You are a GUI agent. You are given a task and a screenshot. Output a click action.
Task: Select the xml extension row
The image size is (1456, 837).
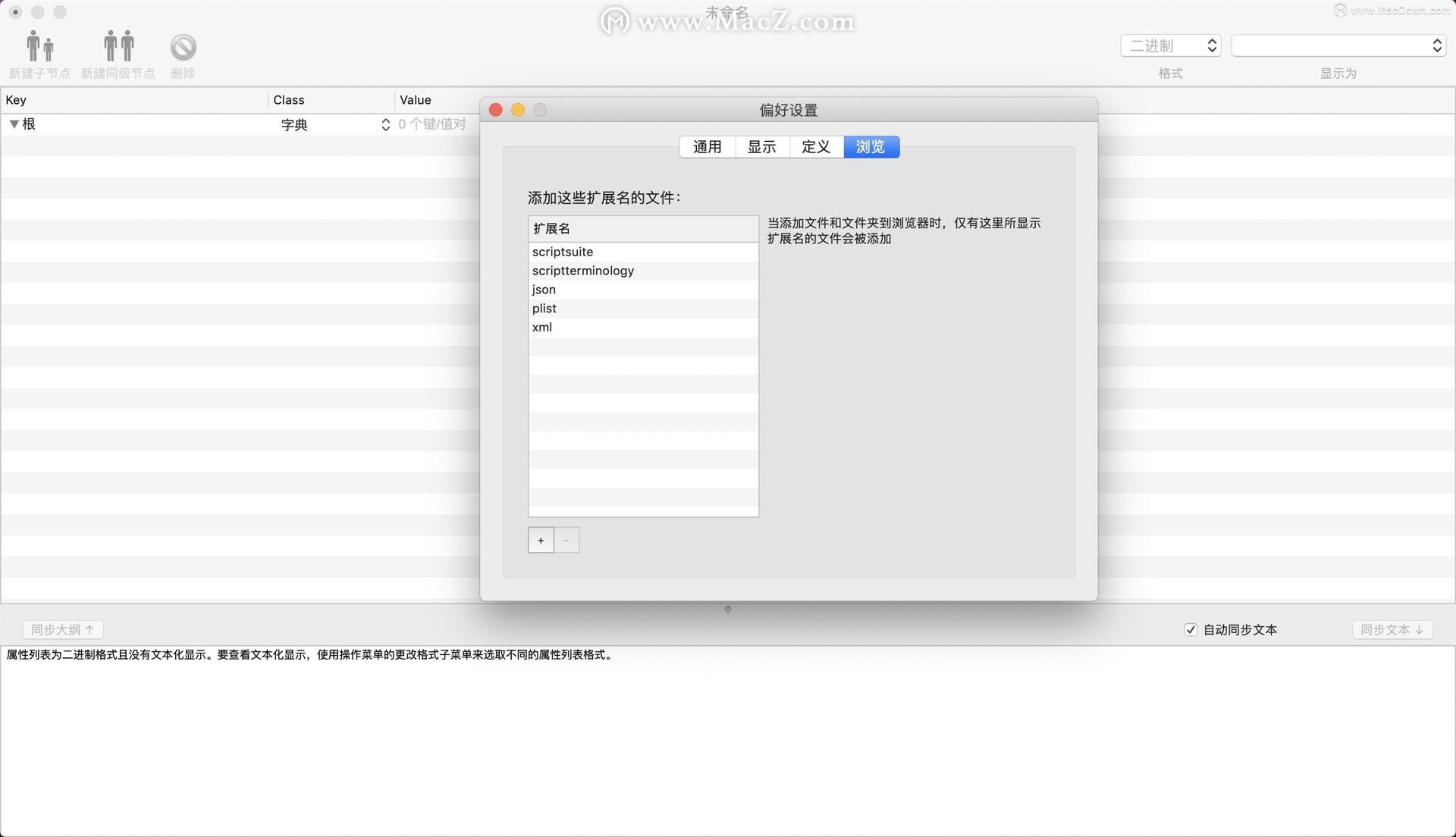tap(643, 328)
